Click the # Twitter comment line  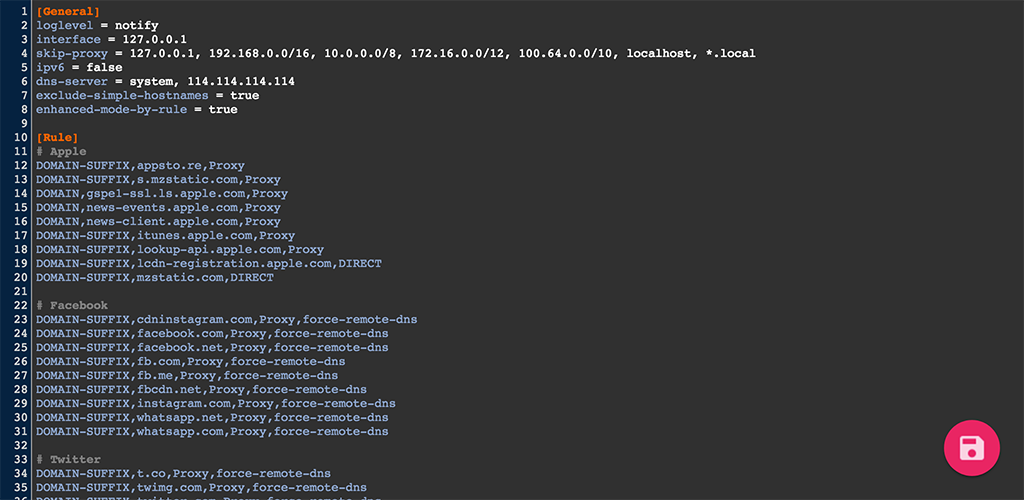click(x=68, y=459)
